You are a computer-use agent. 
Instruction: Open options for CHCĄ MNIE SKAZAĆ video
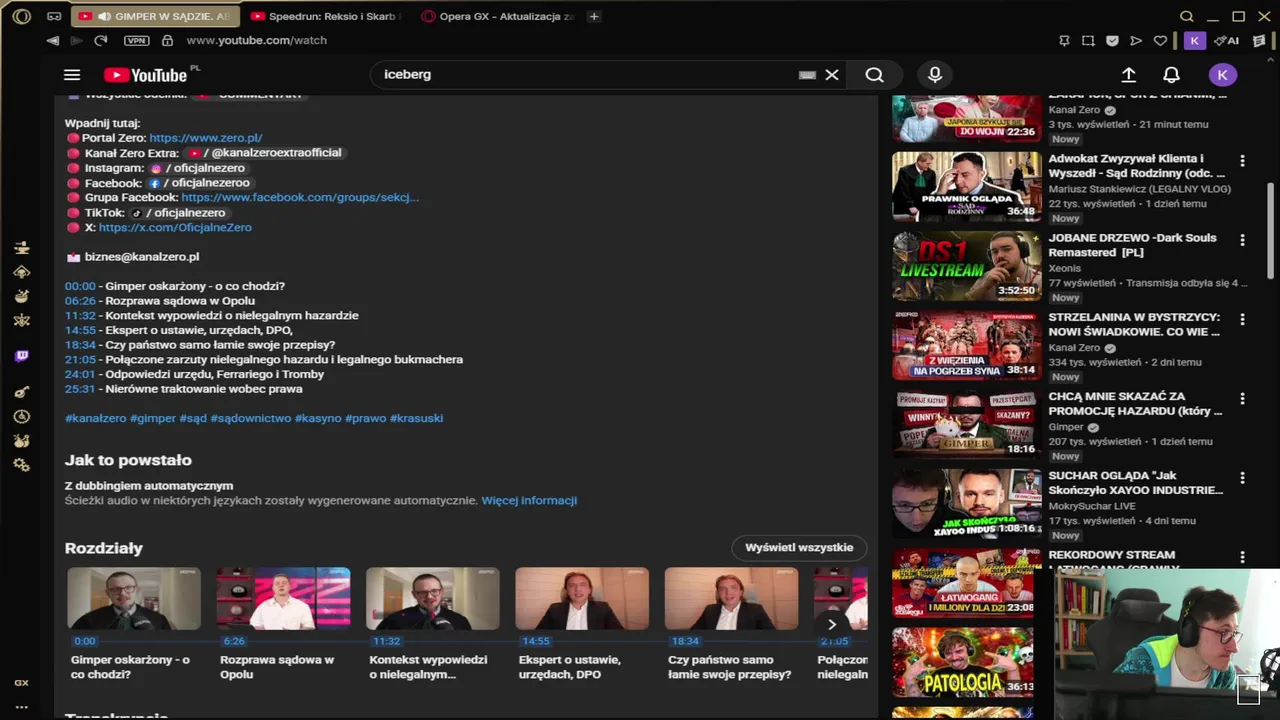[x=1242, y=398]
